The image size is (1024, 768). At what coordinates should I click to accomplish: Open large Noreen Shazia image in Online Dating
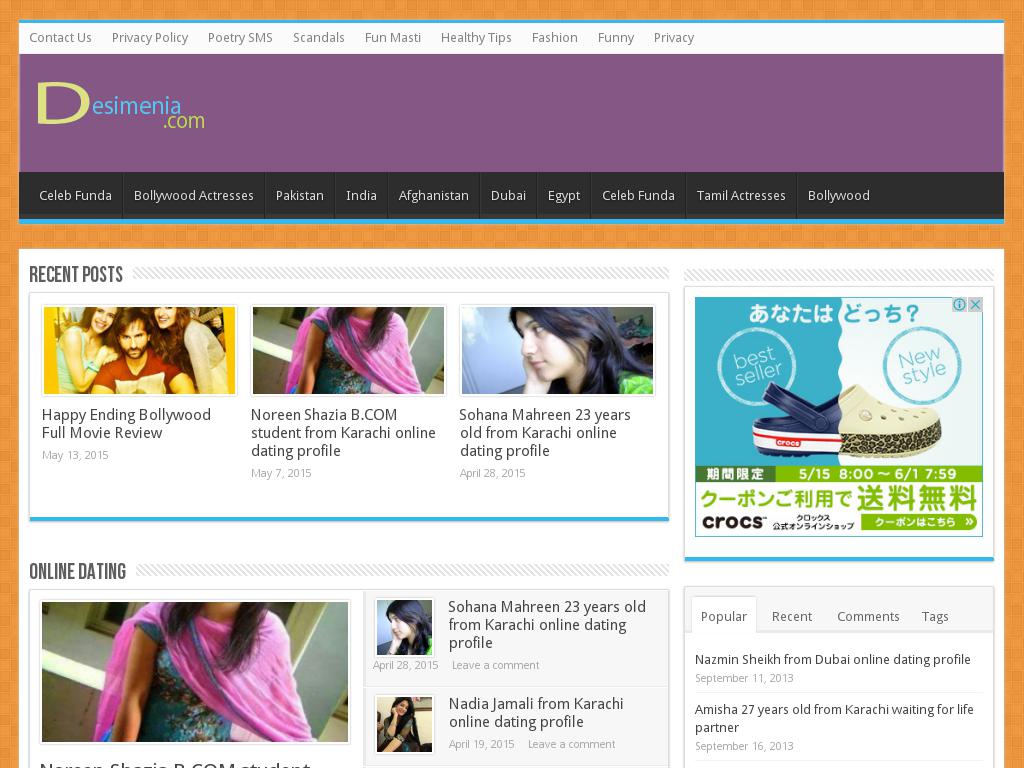click(x=195, y=671)
